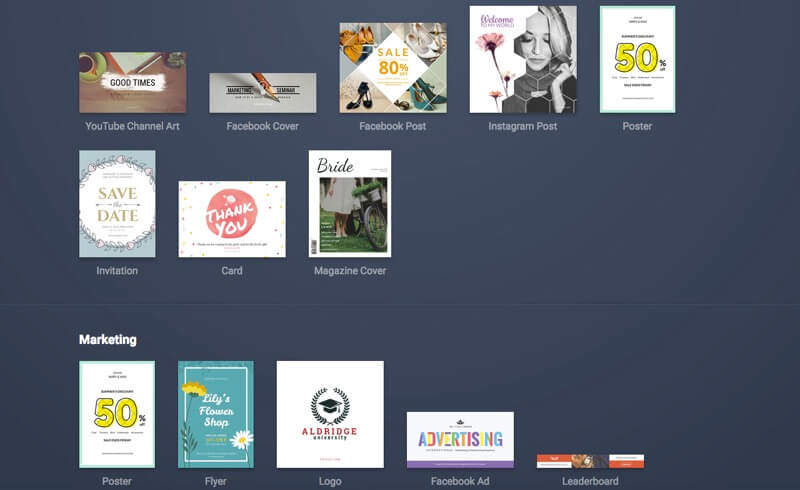
Task: Open the Marketing Poster 50% thumbnail
Action: pyautogui.click(x=117, y=414)
